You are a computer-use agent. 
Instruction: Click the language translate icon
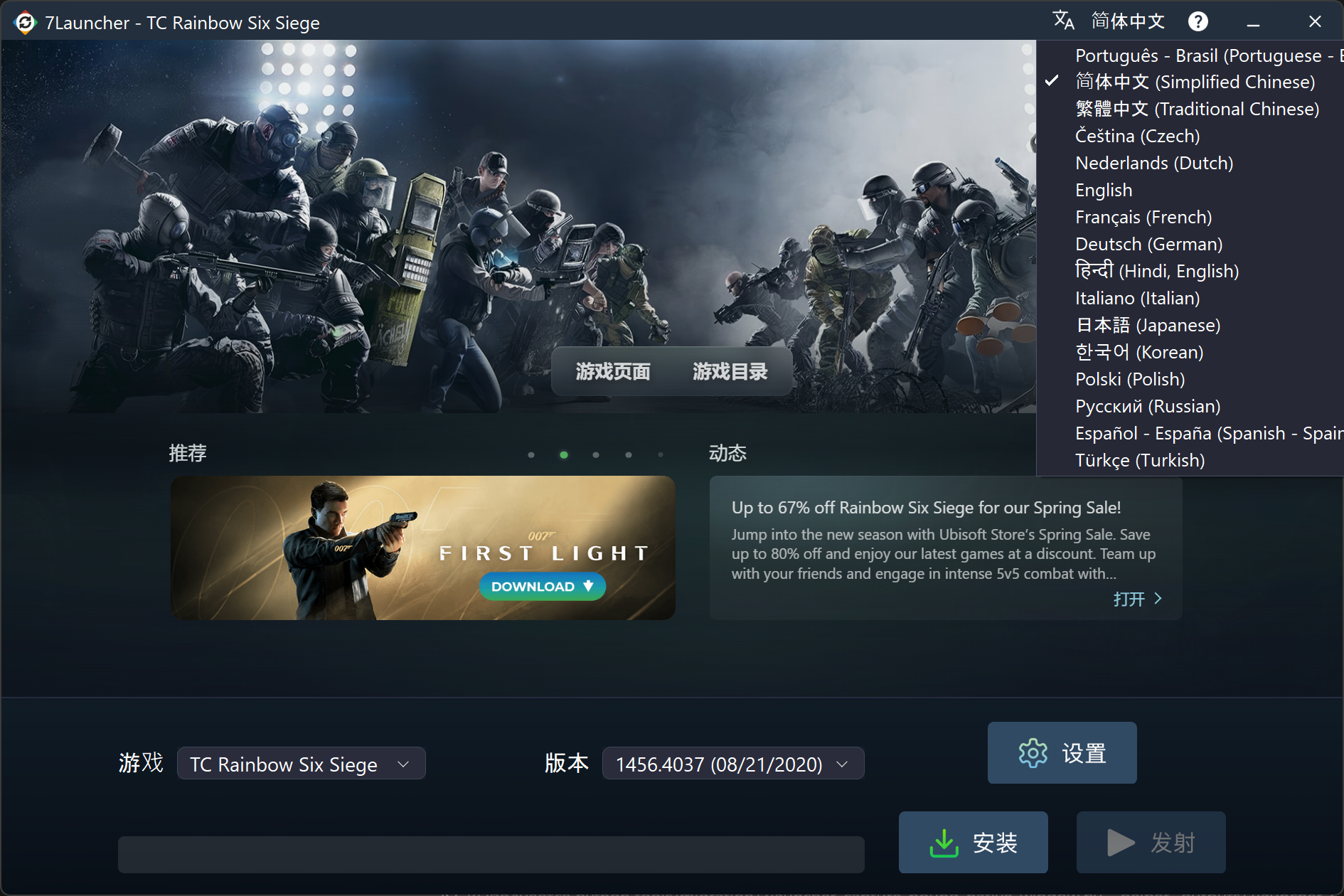pos(1063,21)
